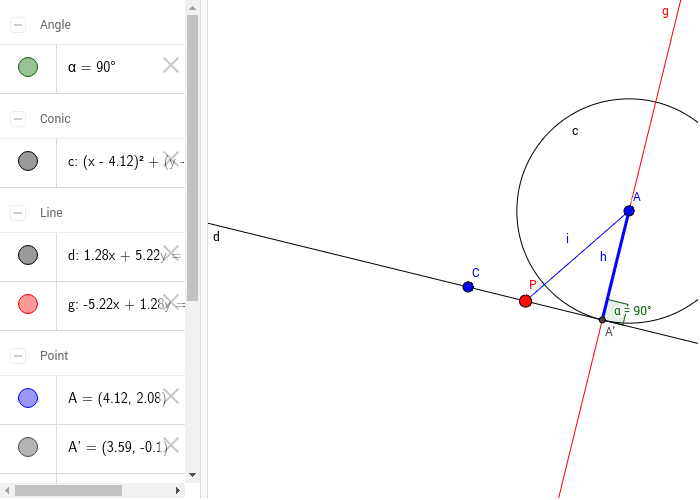Viewport: 700px width, 500px height.
Task: Click the label i of the thin segment
Action: point(567,238)
